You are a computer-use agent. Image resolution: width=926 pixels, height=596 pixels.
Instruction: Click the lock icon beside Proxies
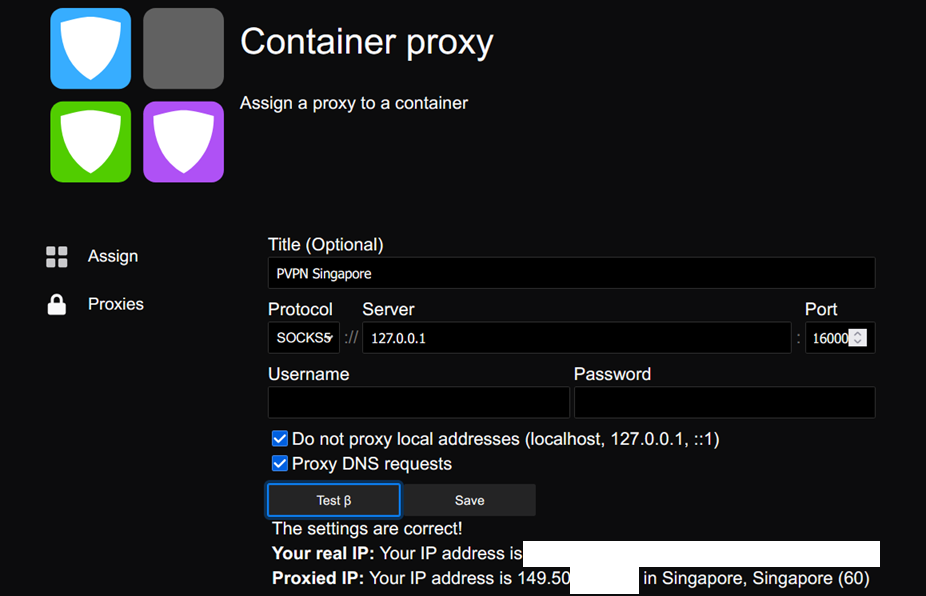point(57,305)
